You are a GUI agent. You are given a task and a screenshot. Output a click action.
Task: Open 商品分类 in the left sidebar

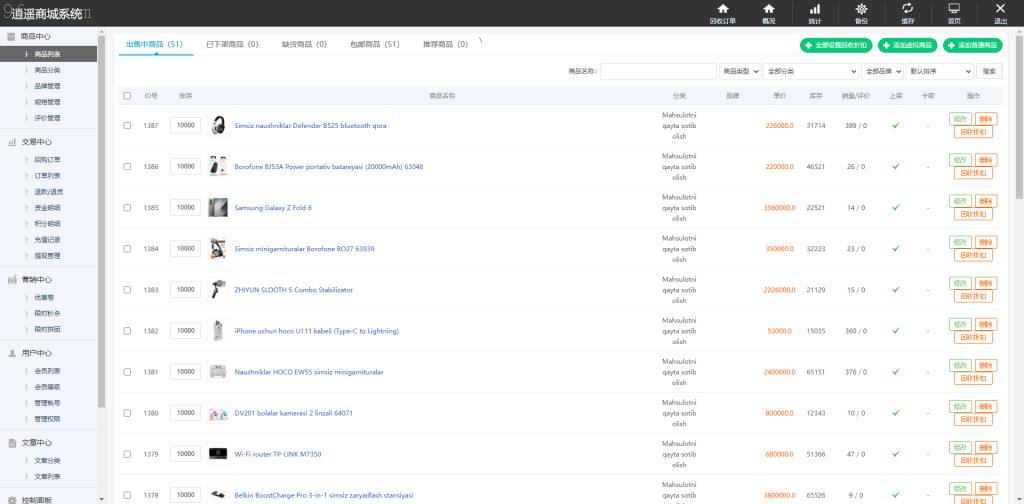point(47,70)
